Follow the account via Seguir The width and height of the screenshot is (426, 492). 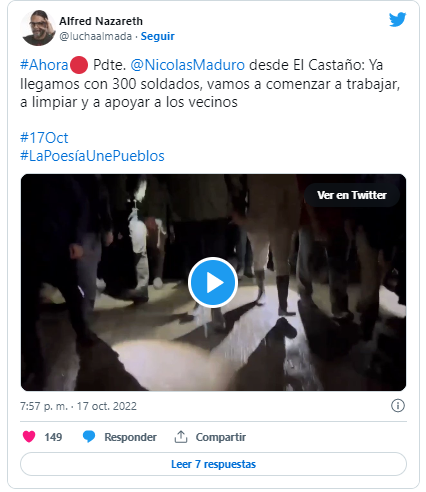[157, 36]
